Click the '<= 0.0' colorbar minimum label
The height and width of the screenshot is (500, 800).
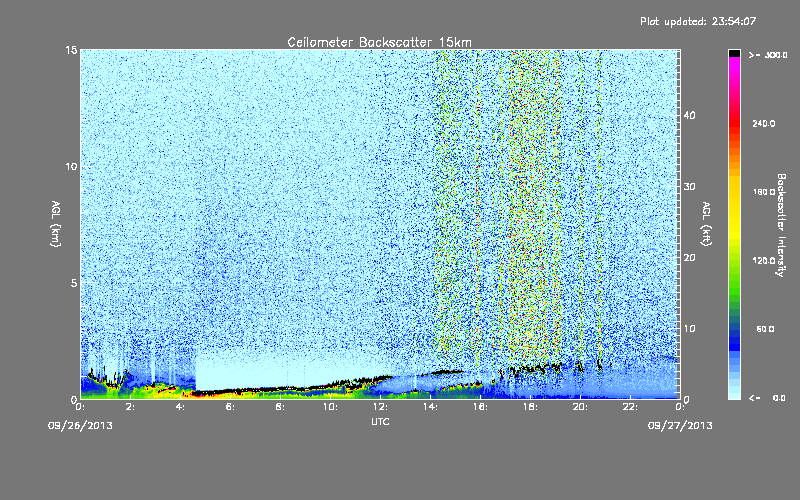767,398
